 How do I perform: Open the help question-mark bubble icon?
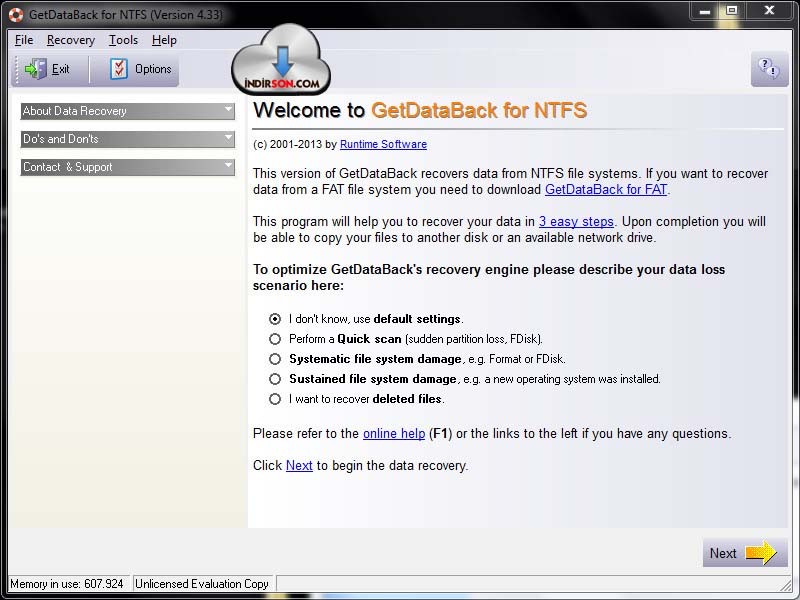(x=769, y=69)
